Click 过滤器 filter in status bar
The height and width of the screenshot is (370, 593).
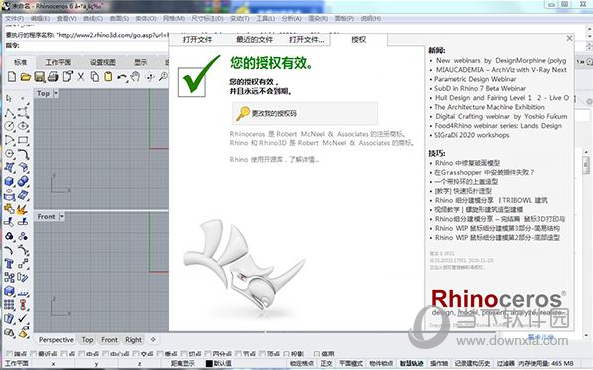click(x=506, y=364)
